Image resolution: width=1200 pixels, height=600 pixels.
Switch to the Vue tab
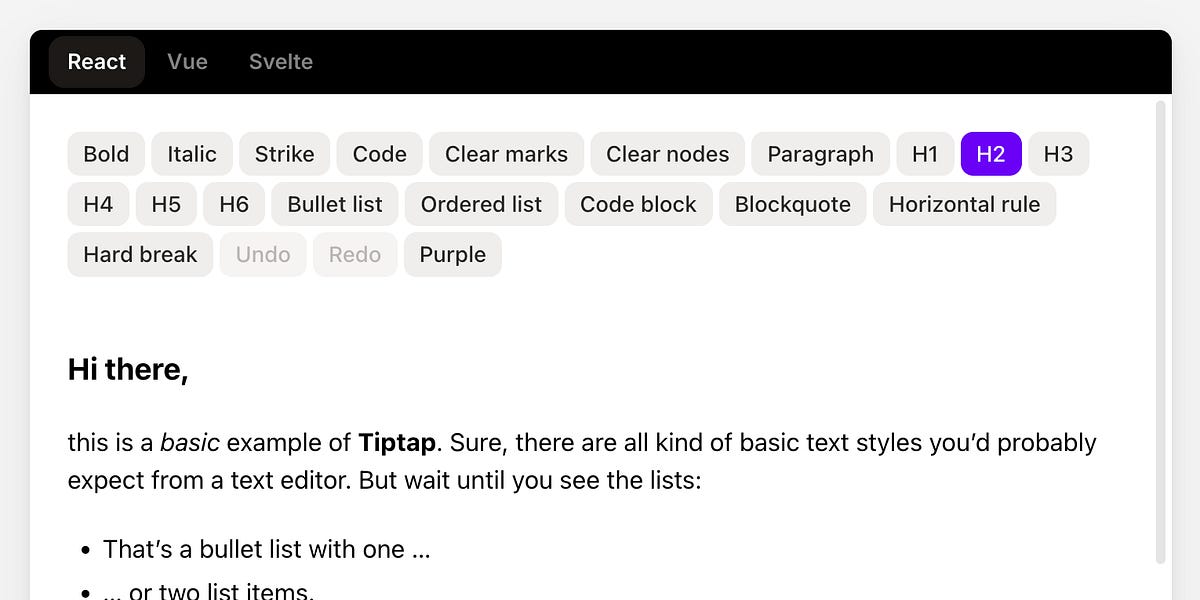coord(187,61)
